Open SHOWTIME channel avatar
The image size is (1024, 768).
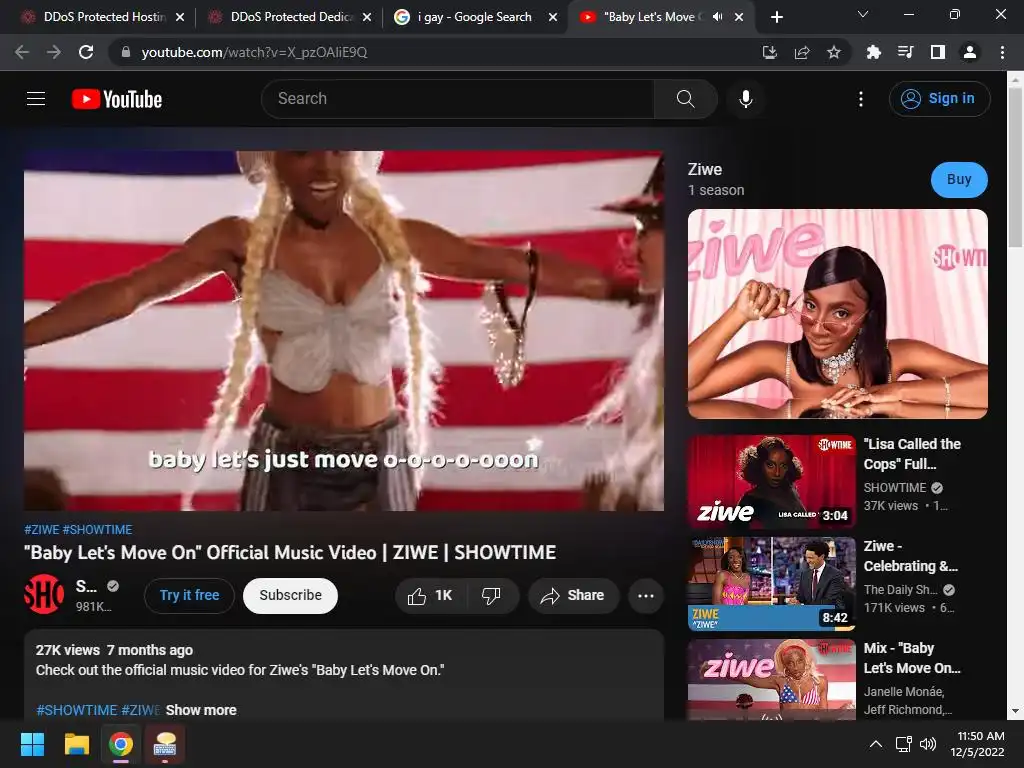point(44,594)
